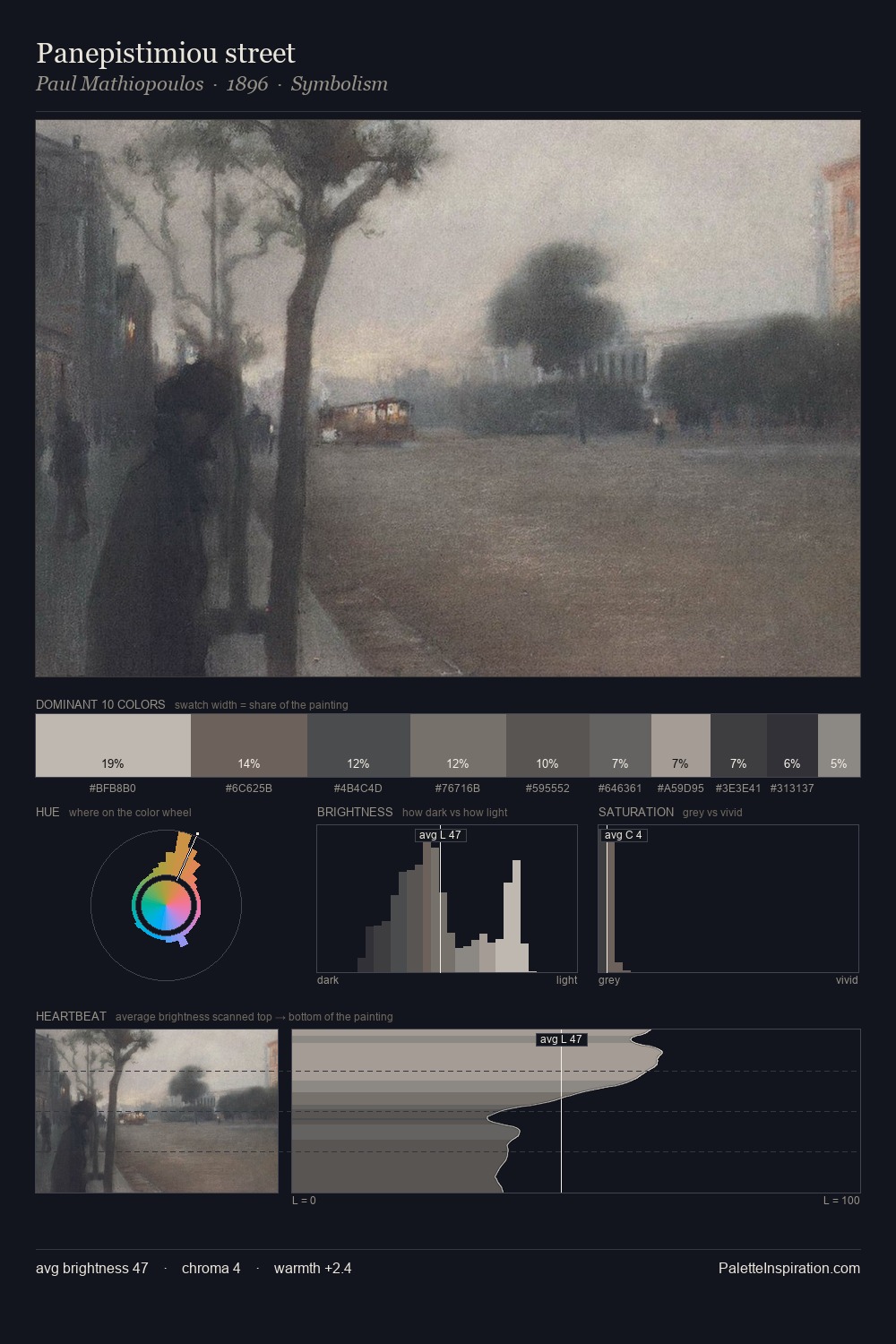Click the 19% swatch #BFB8B0
The width and height of the screenshot is (896, 1344).
click(x=113, y=745)
